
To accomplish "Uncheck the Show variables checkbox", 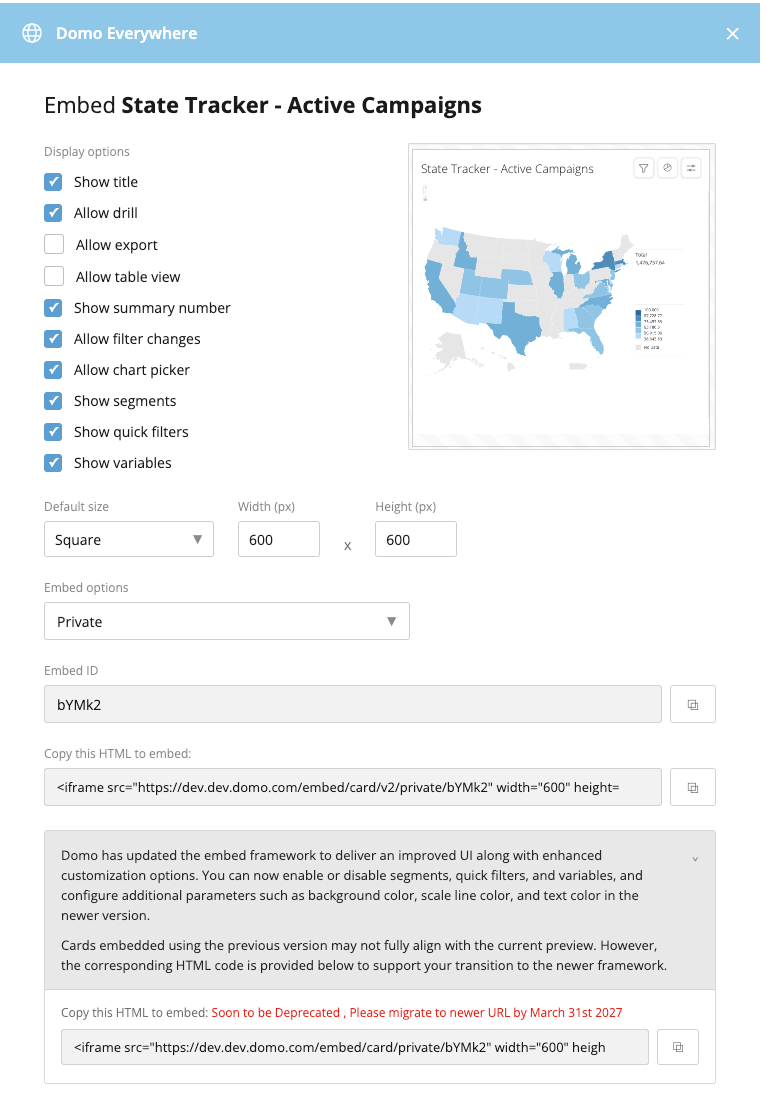I will 53,463.
